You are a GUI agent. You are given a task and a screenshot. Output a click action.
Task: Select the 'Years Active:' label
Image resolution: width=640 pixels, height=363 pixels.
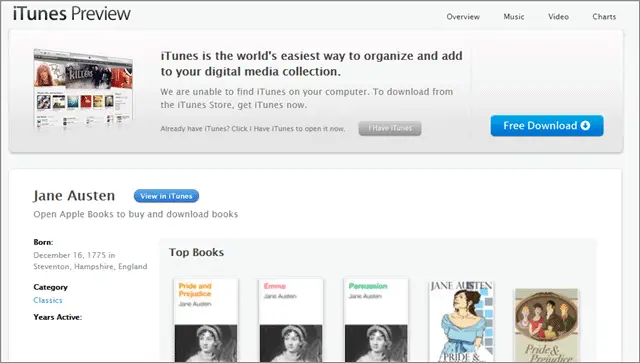tap(58, 317)
